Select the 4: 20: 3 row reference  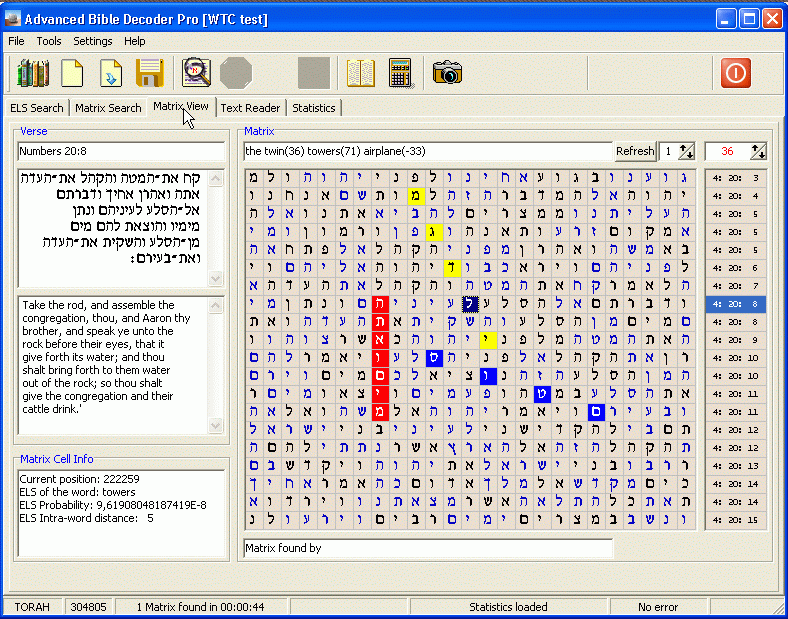(x=736, y=178)
